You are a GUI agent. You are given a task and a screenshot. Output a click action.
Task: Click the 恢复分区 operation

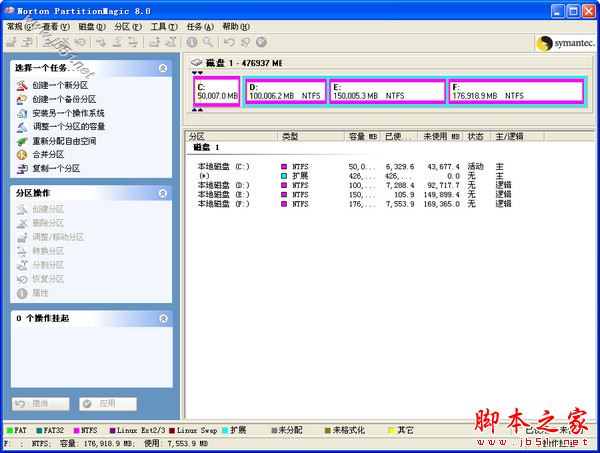[x=40, y=279]
